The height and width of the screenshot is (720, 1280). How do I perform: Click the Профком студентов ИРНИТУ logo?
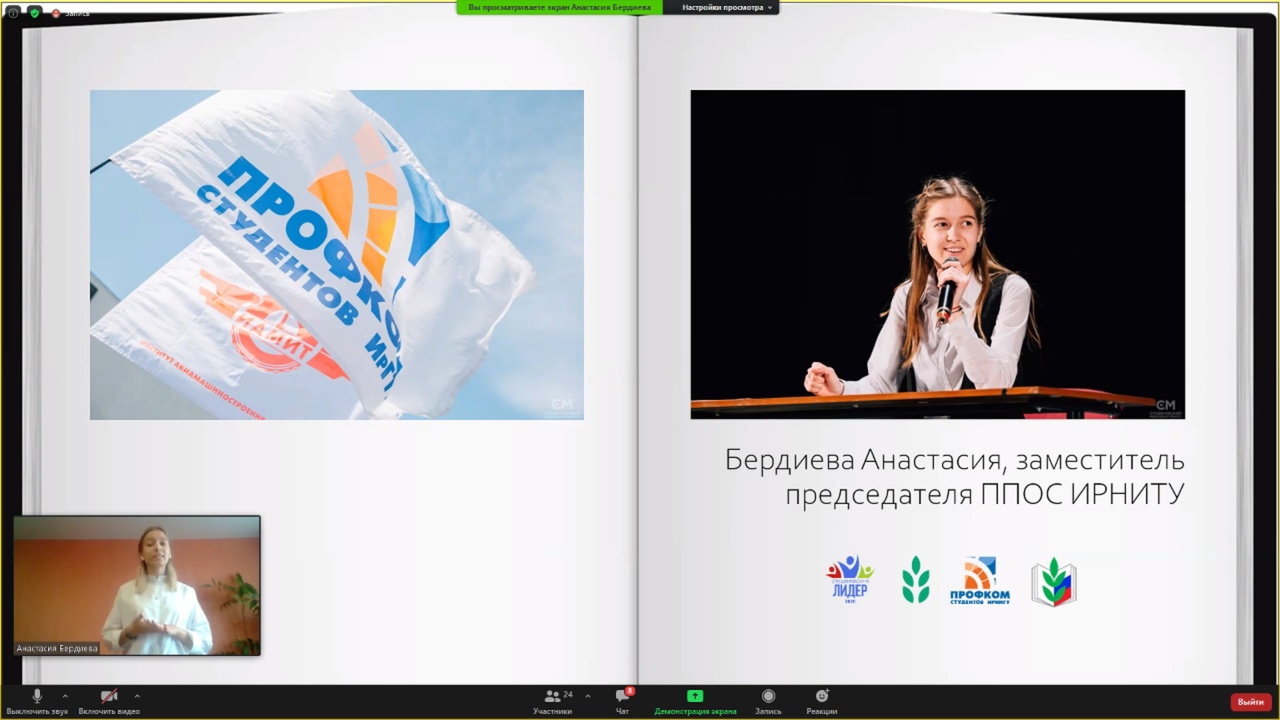point(980,580)
